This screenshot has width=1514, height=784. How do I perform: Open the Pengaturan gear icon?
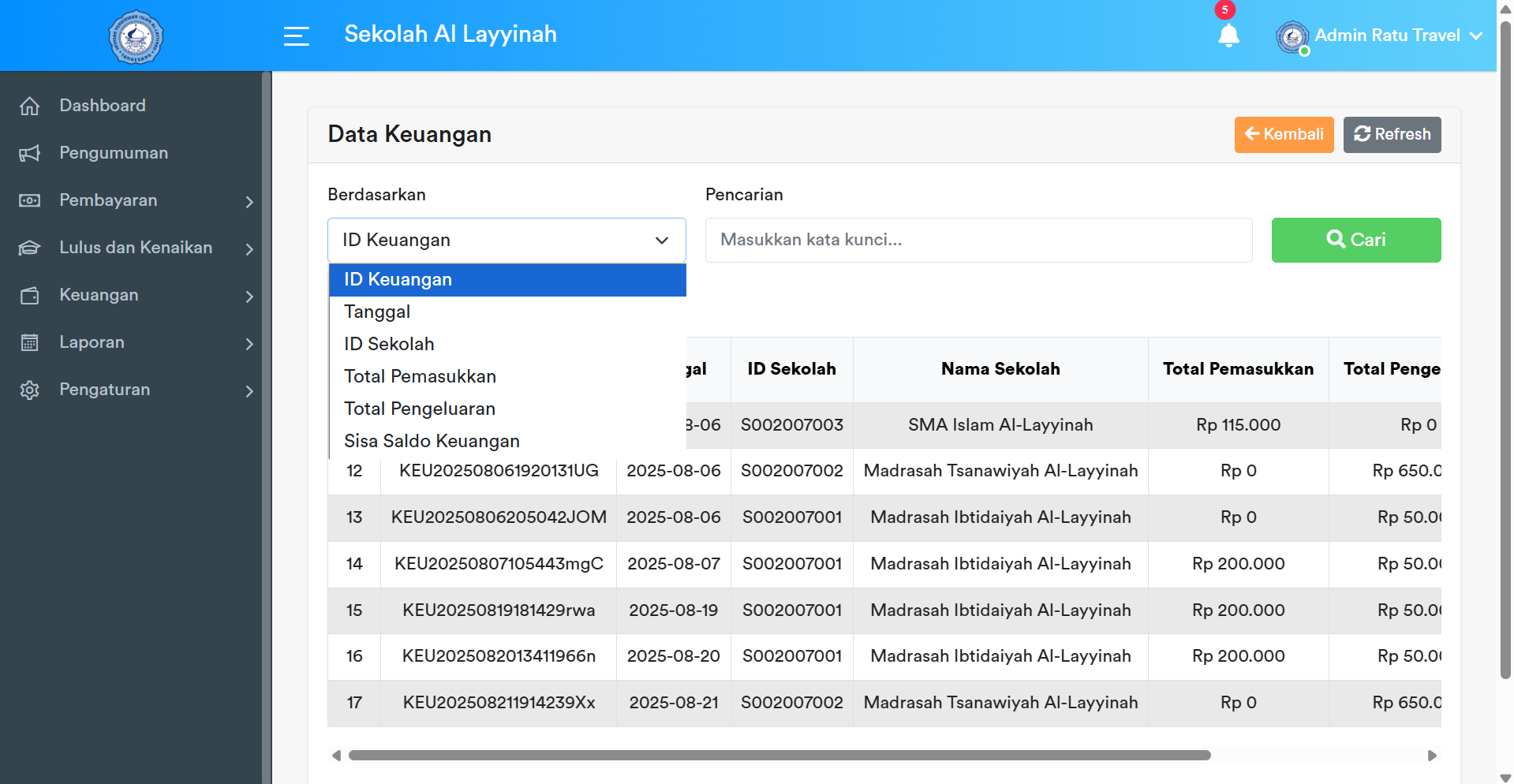(30, 390)
